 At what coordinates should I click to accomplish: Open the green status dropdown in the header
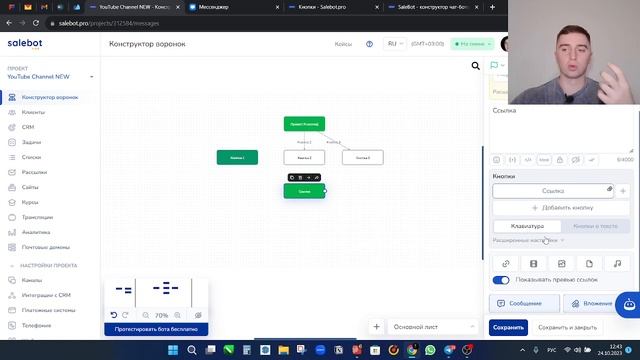[472, 44]
